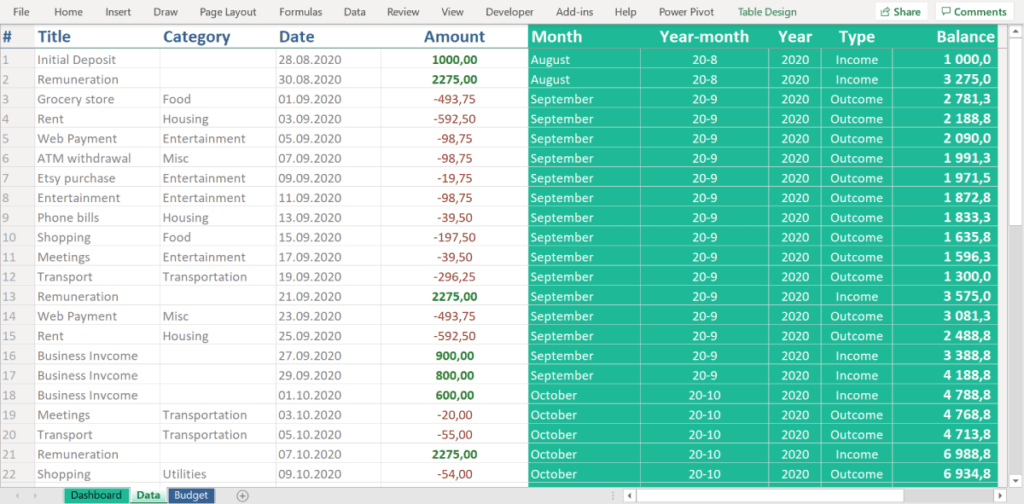Open the Page Layout tab
1024x504 pixels.
228,12
